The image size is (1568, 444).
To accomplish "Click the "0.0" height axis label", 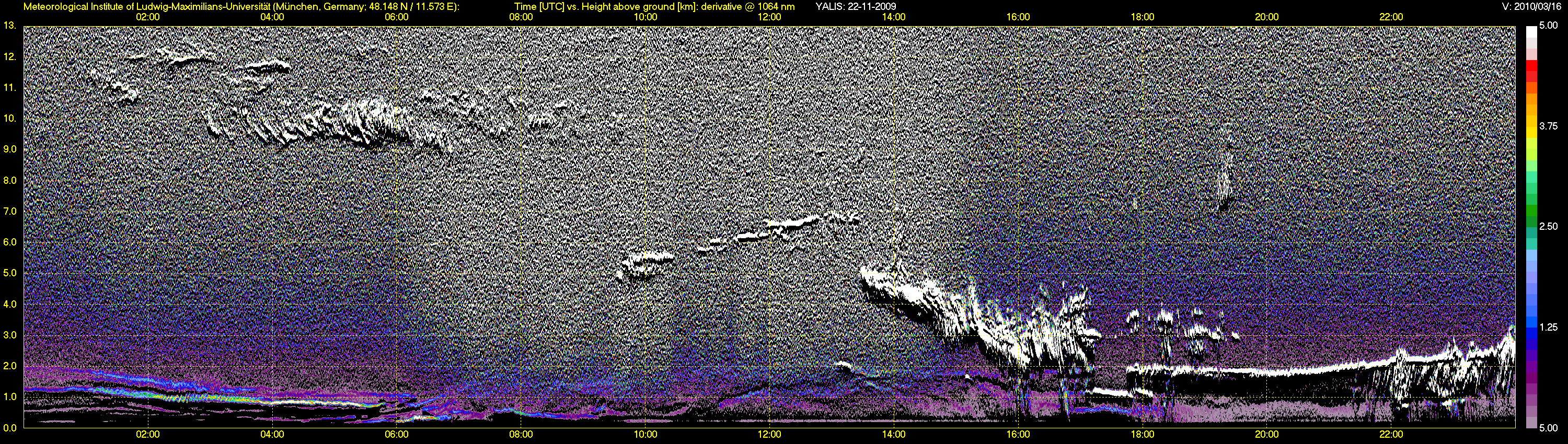I will coord(9,428).
